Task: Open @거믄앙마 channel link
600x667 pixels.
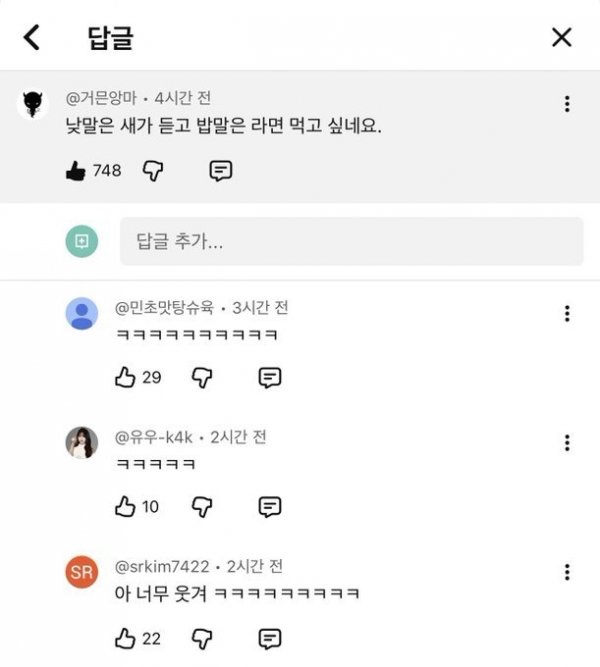Action: [x=100, y=98]
